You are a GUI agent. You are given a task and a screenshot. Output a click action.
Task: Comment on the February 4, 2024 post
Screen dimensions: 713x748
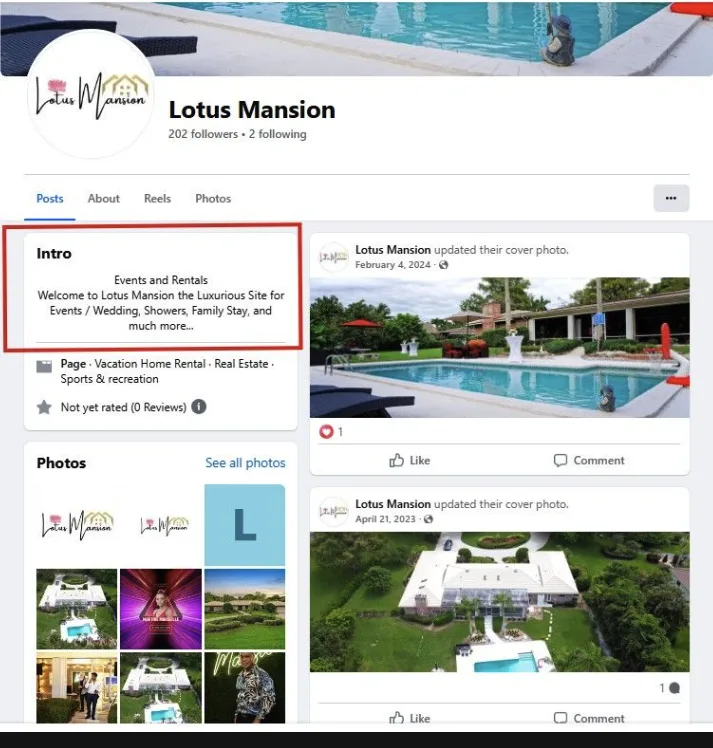click(589, 460)
